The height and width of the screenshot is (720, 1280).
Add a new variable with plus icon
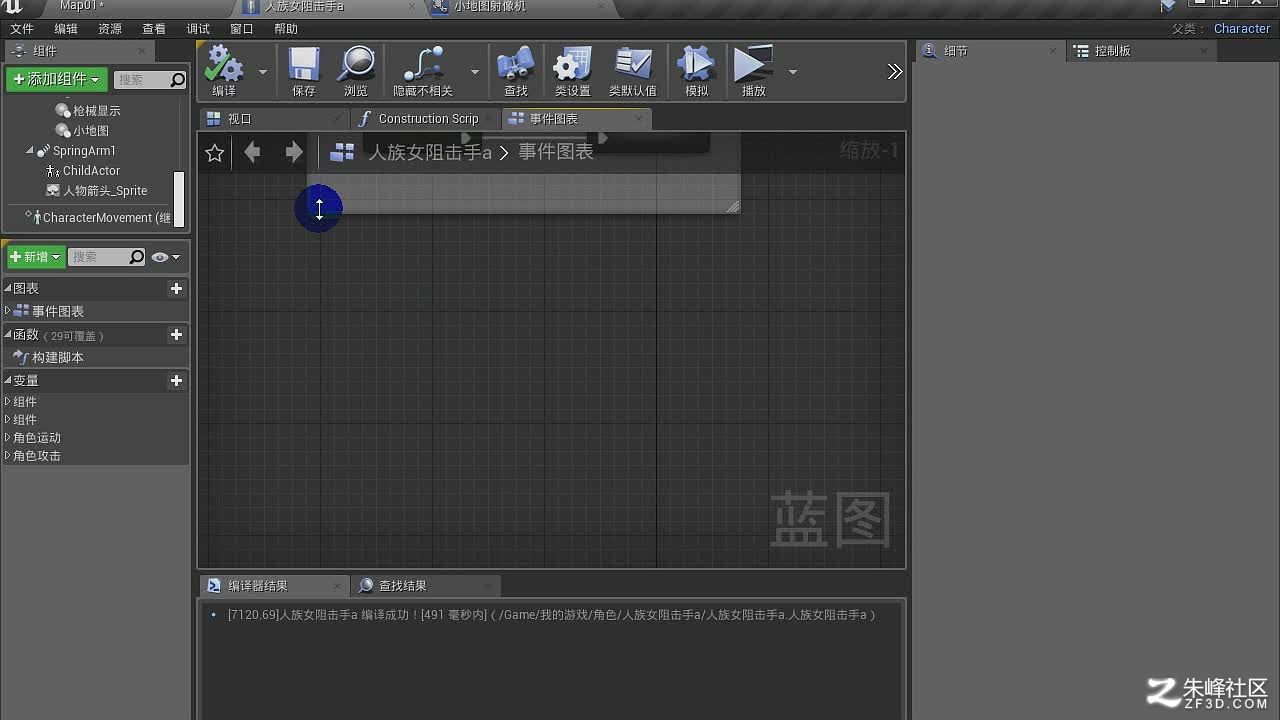point(176,381)
